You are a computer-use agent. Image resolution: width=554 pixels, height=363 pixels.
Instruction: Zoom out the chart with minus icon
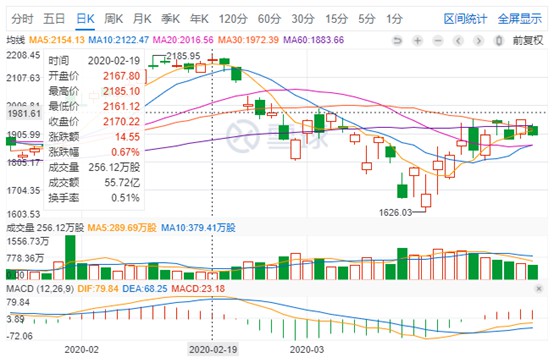pyautogui.click(x=438, y=41)
